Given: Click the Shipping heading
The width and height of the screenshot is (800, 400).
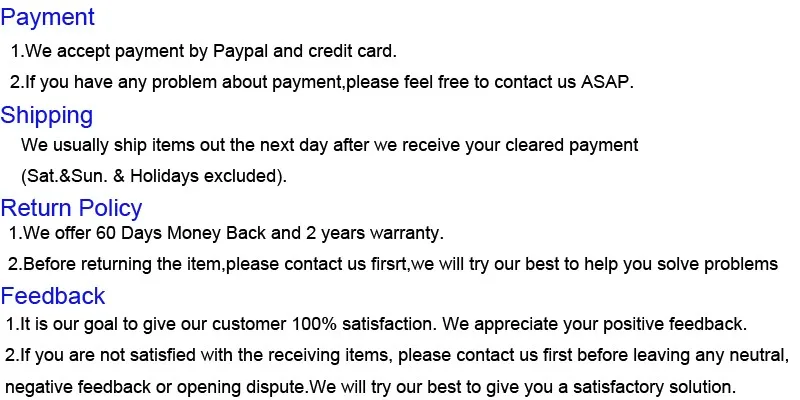Looking at the screenshot, I should coord(46,115).
